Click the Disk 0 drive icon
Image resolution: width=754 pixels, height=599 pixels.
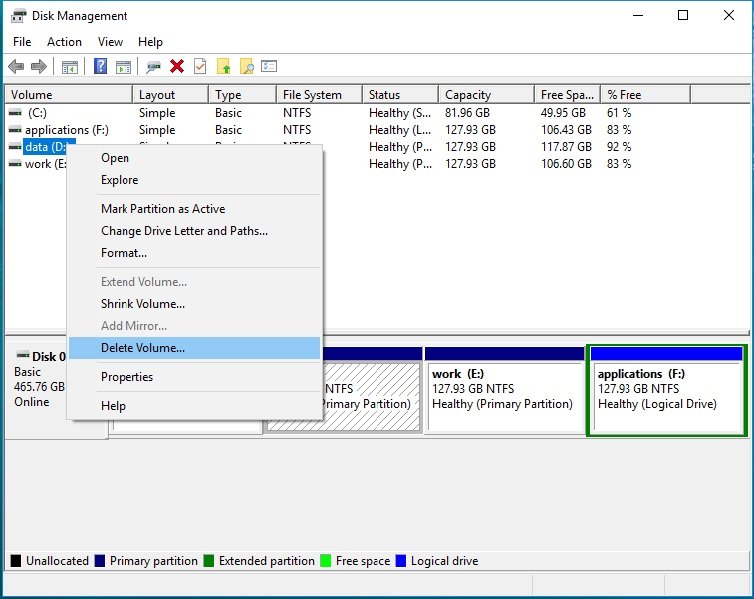23,355
